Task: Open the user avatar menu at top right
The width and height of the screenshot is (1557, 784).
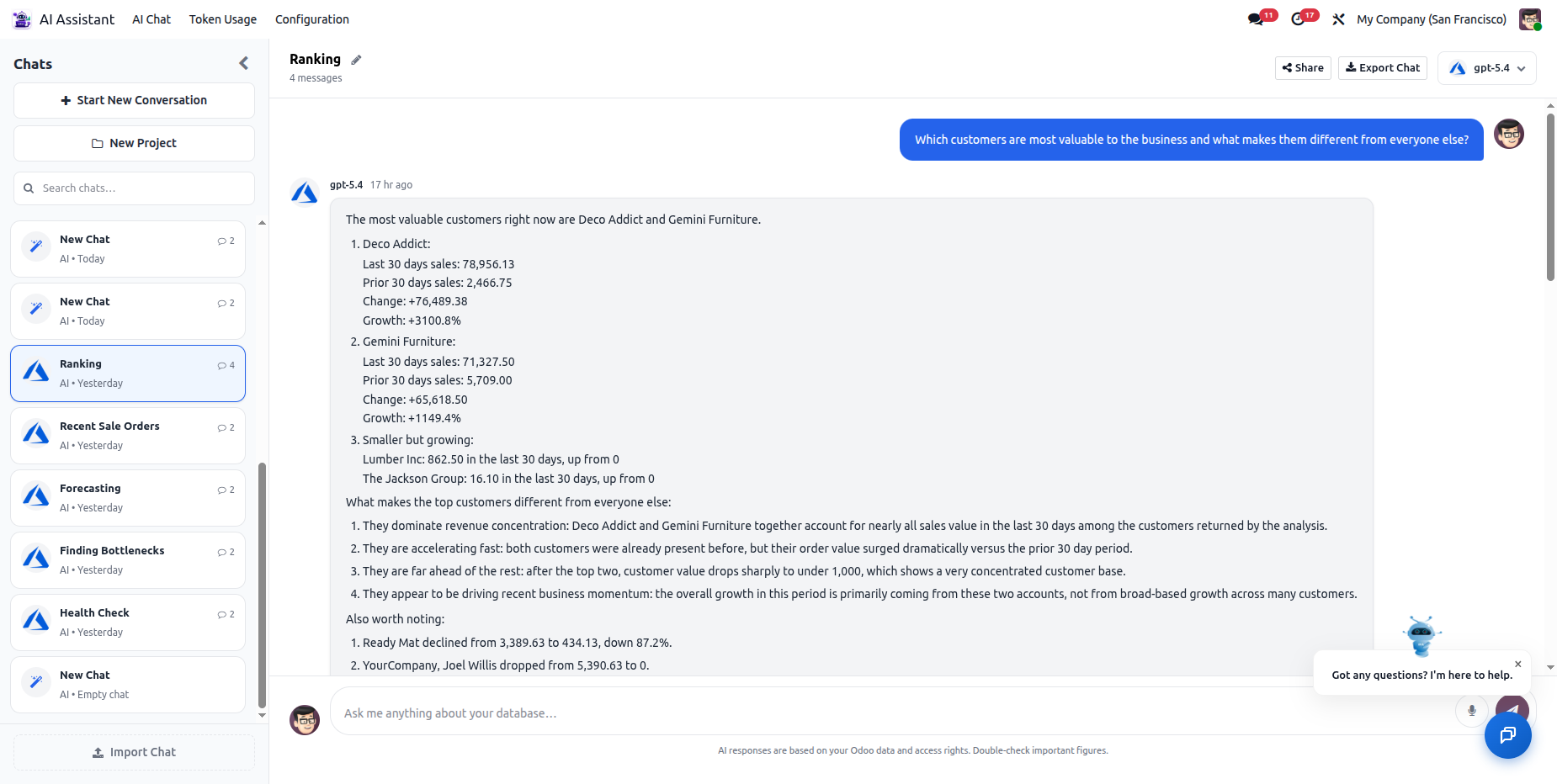Action: pyautogui.click(x=1529, y=19)
